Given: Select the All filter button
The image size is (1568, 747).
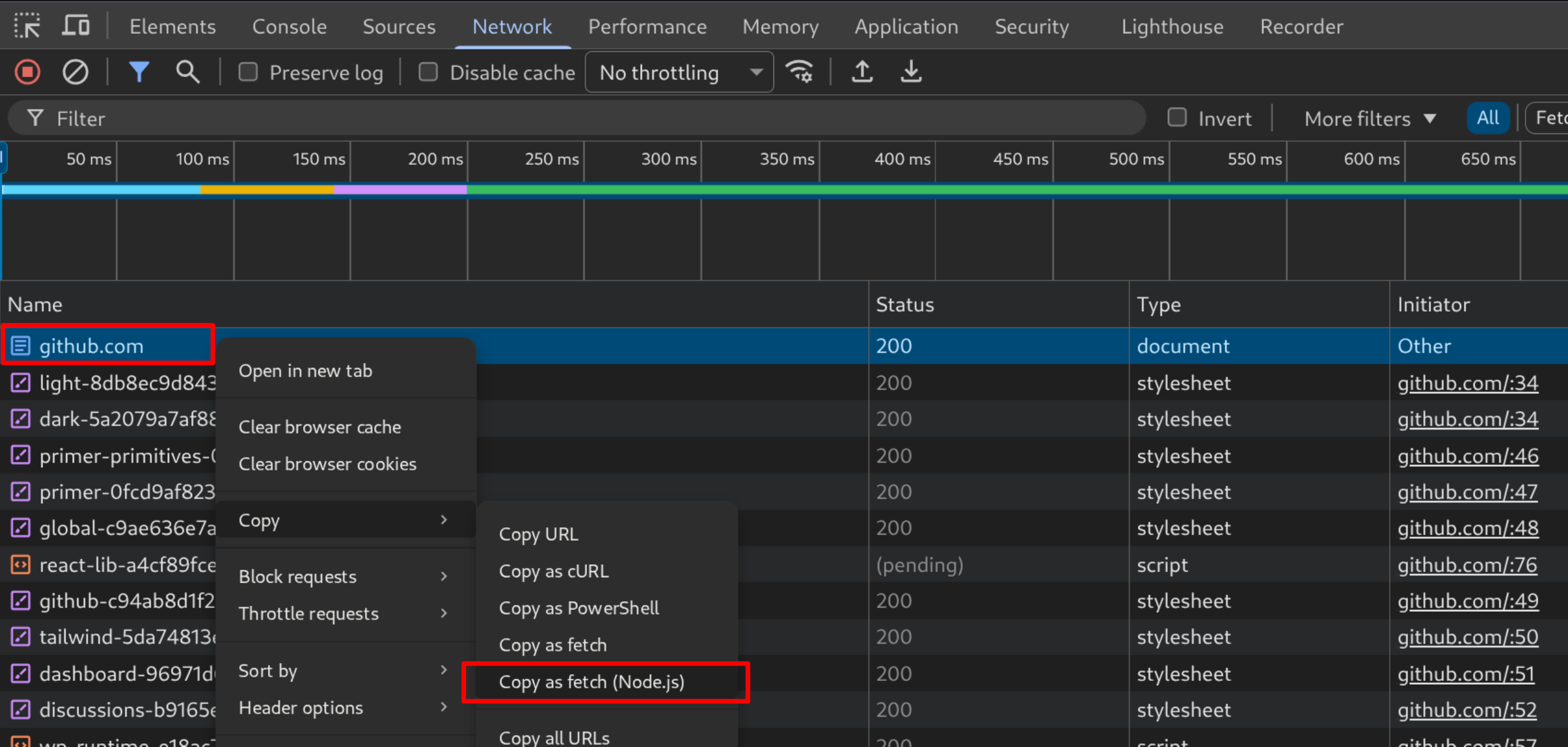Looking at the screenshot, I should point(1488,117).
